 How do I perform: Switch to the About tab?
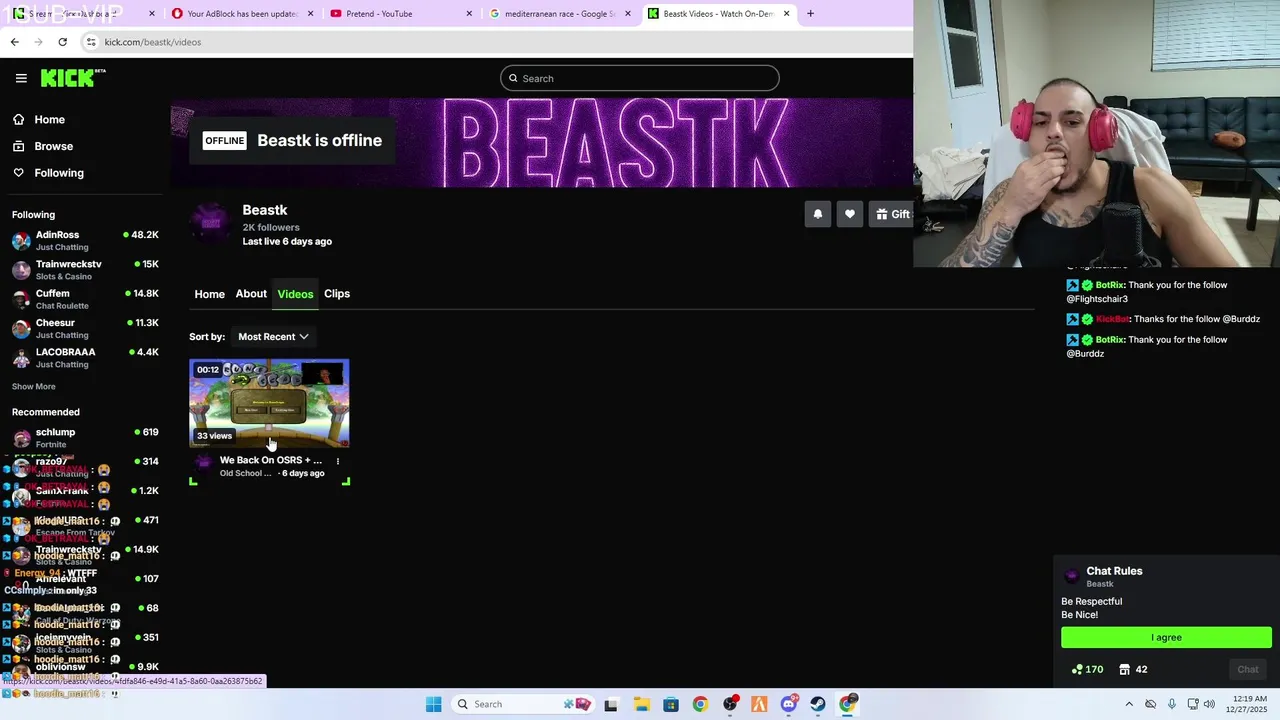pyautogui.click(x=251, y=294)
